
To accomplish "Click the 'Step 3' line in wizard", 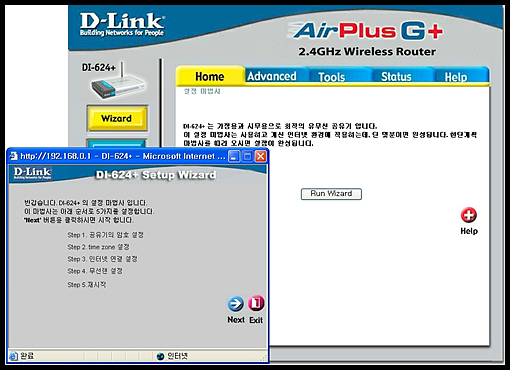I will point(102,259).
